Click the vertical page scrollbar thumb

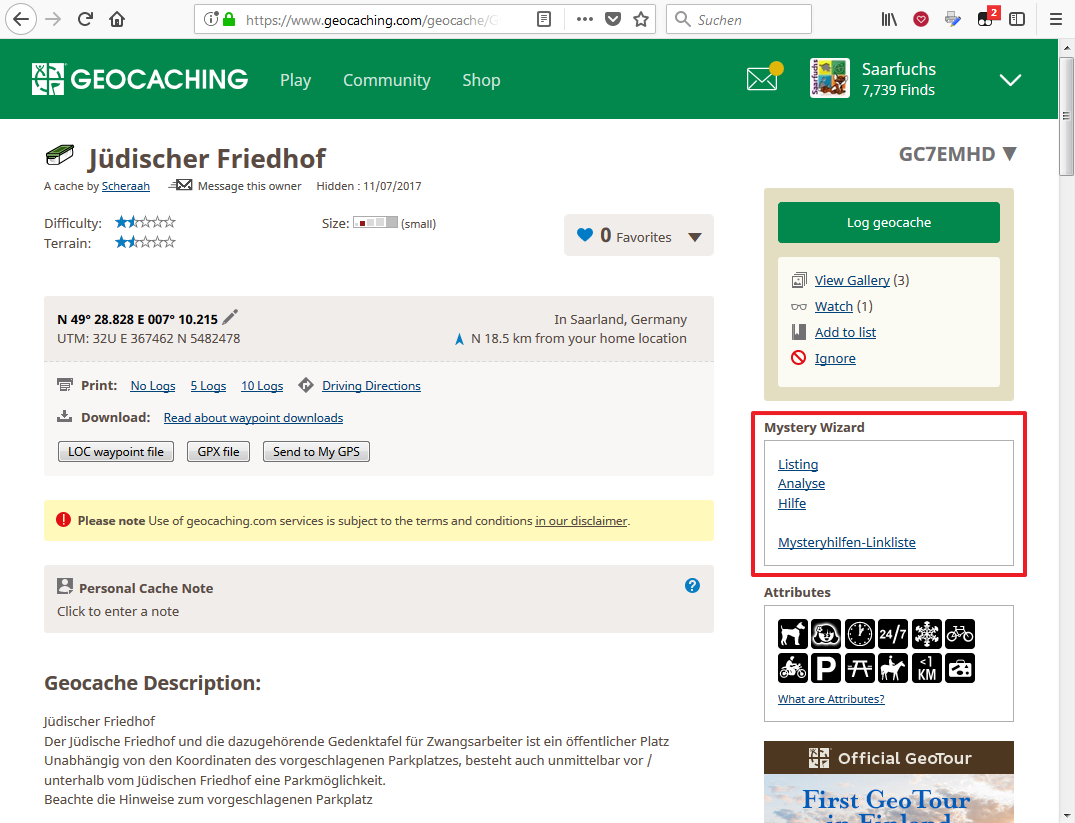pos(1066,117)
